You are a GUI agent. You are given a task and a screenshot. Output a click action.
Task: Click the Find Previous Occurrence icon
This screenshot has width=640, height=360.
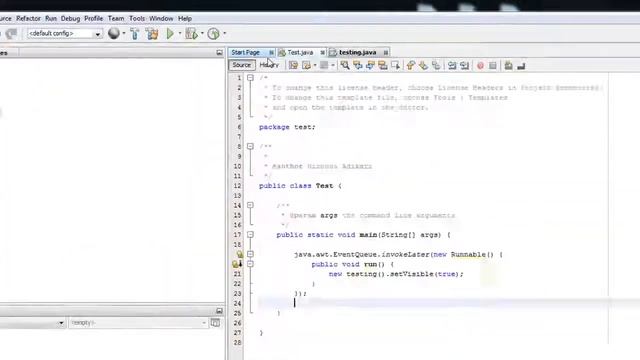pyautogui.click(x=358, y=65)
